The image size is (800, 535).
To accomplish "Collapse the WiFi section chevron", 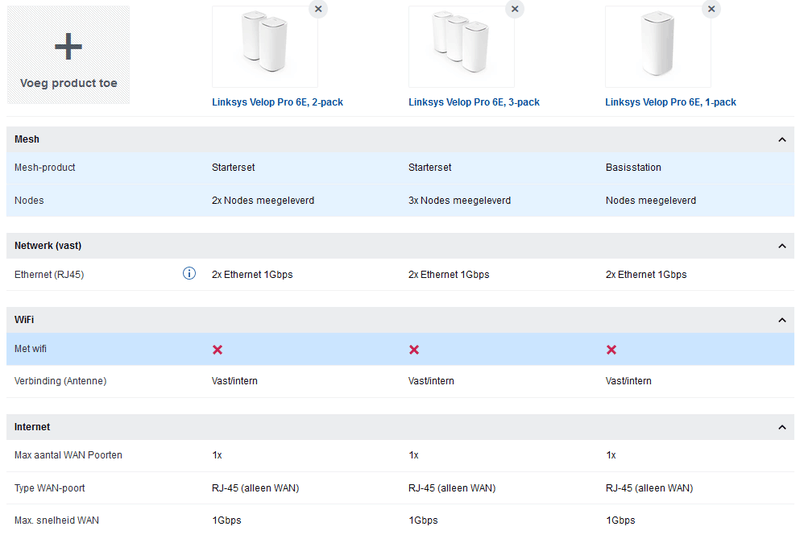I will [x=782, y=320].
